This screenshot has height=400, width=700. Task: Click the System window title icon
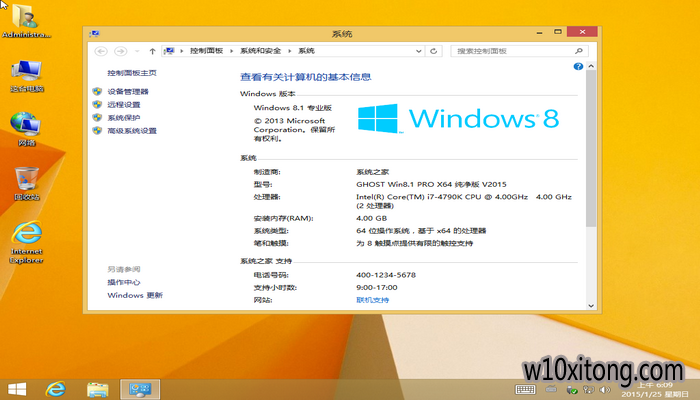click(94, 33)
